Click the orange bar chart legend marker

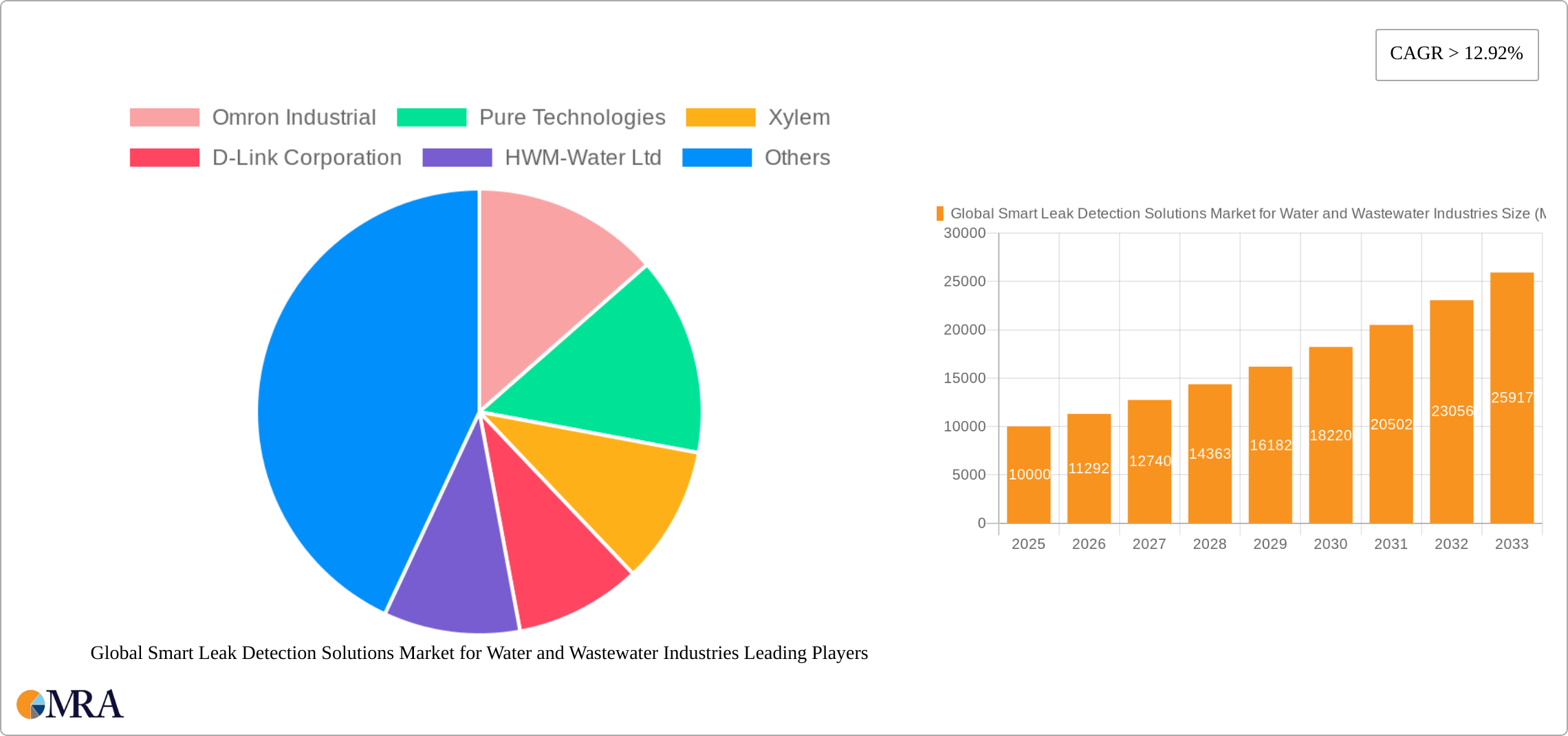pos(939,214)
